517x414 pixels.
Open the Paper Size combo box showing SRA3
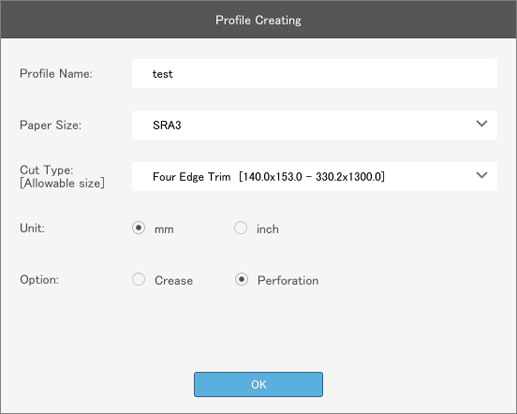click(314, 125)
